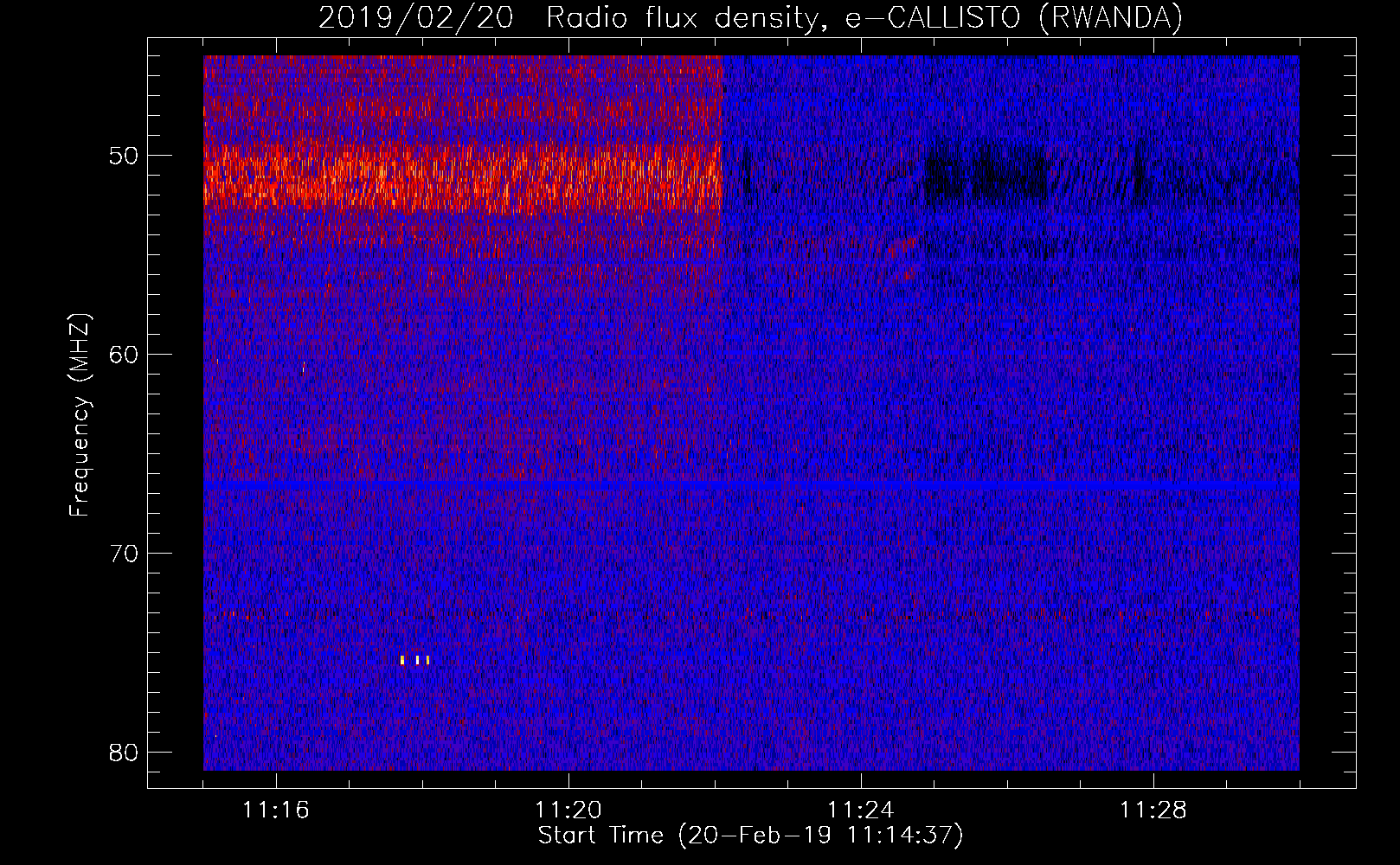The image size is (1400, 865).
Task: Click the 80 frequency tick label
Action: tap(125, 752)
